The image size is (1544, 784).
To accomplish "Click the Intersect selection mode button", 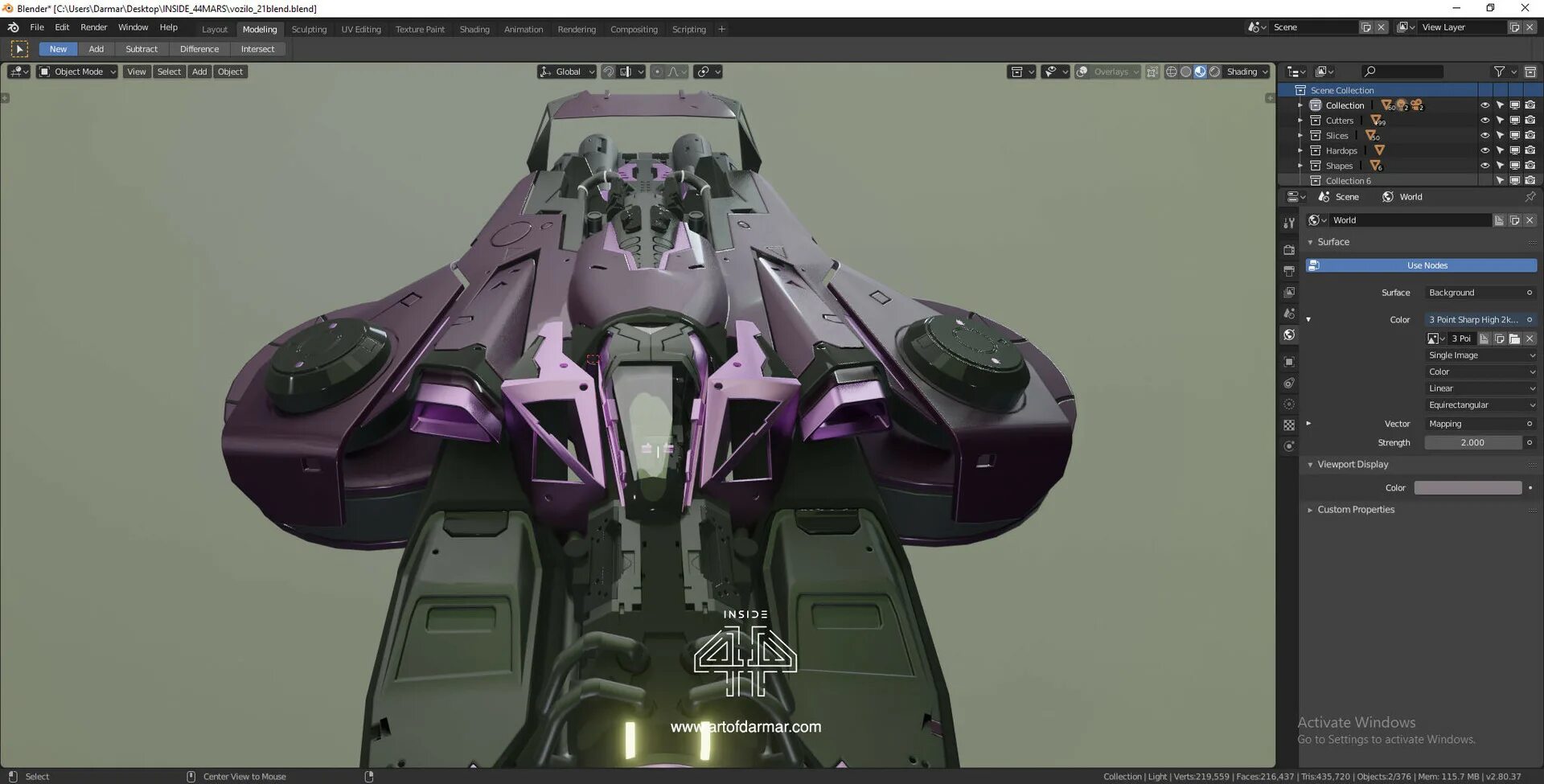I will pos(257,49).
